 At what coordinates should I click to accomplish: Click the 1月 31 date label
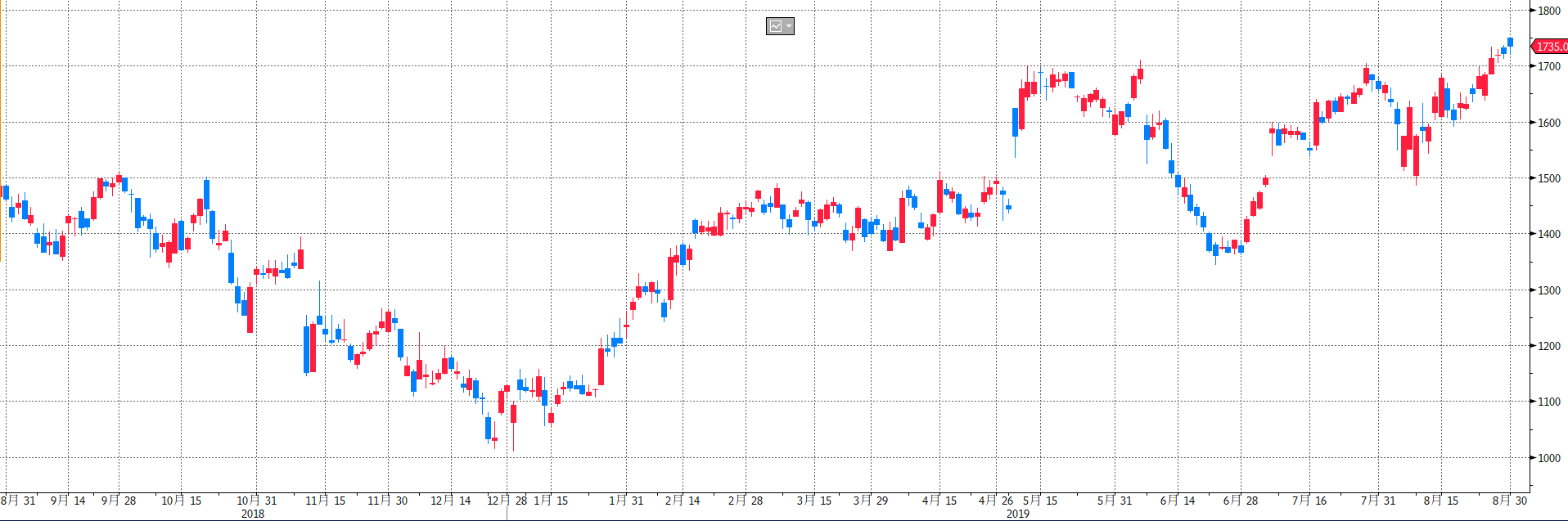(626, 501)
